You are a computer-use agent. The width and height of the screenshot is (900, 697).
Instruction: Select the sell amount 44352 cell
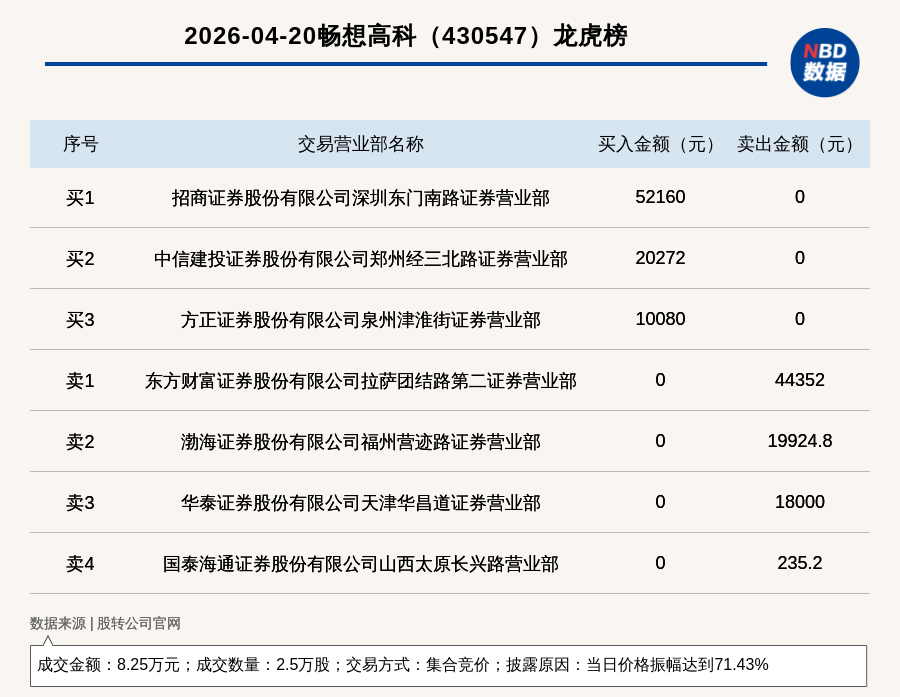click(799, 380)
